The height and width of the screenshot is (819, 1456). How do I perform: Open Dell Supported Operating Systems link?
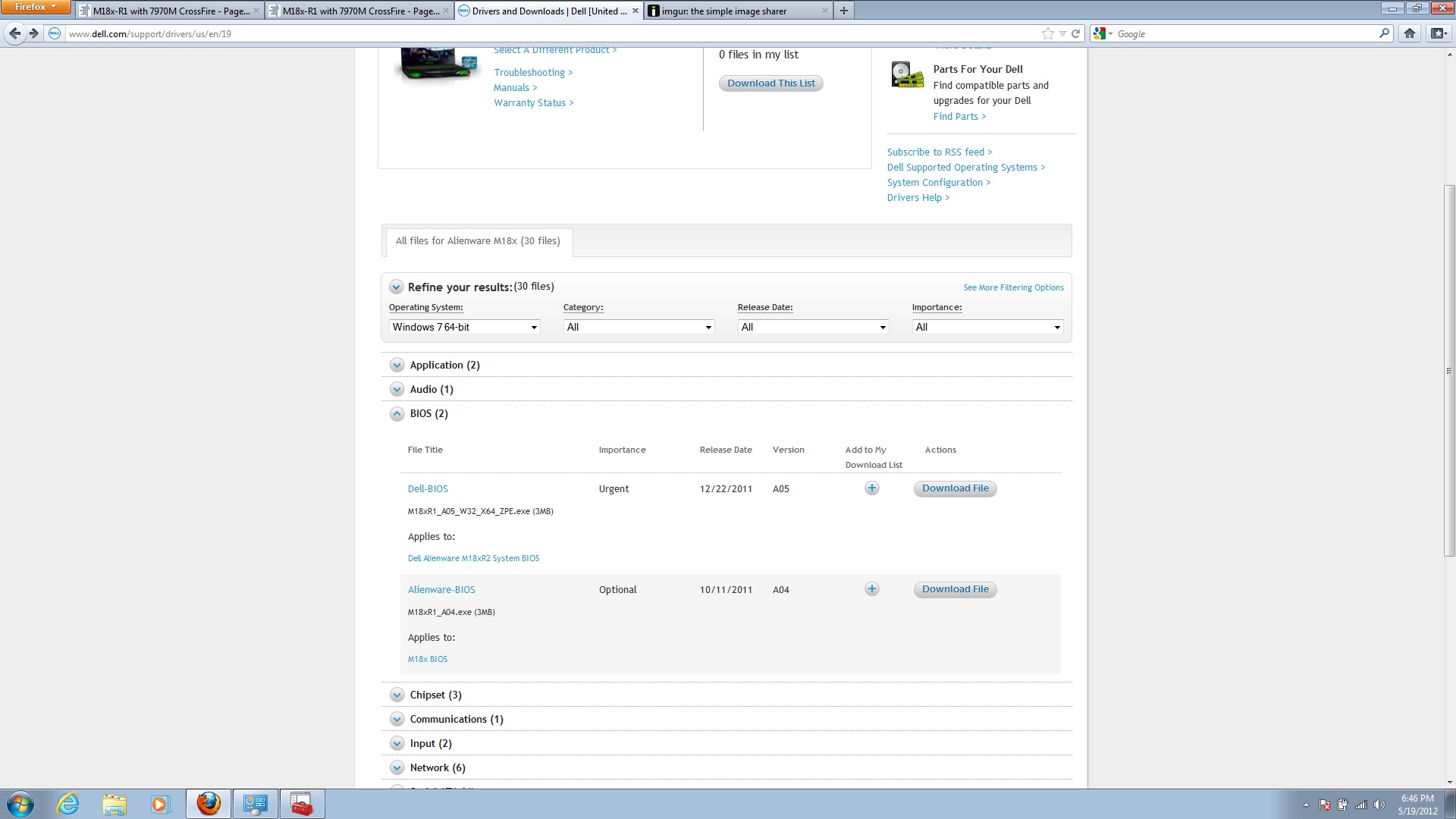pos(966,168)
